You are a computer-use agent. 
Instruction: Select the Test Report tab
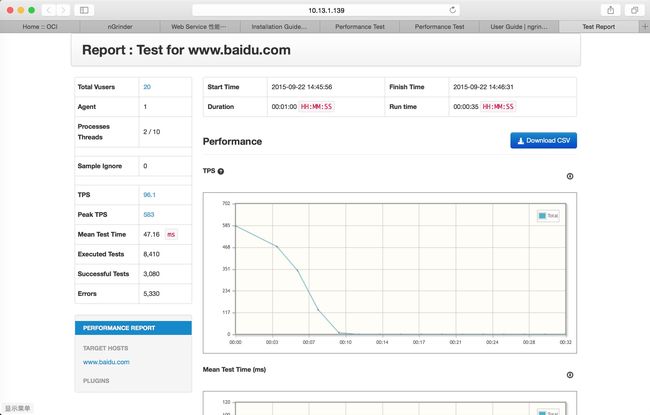tap(599, 27)
